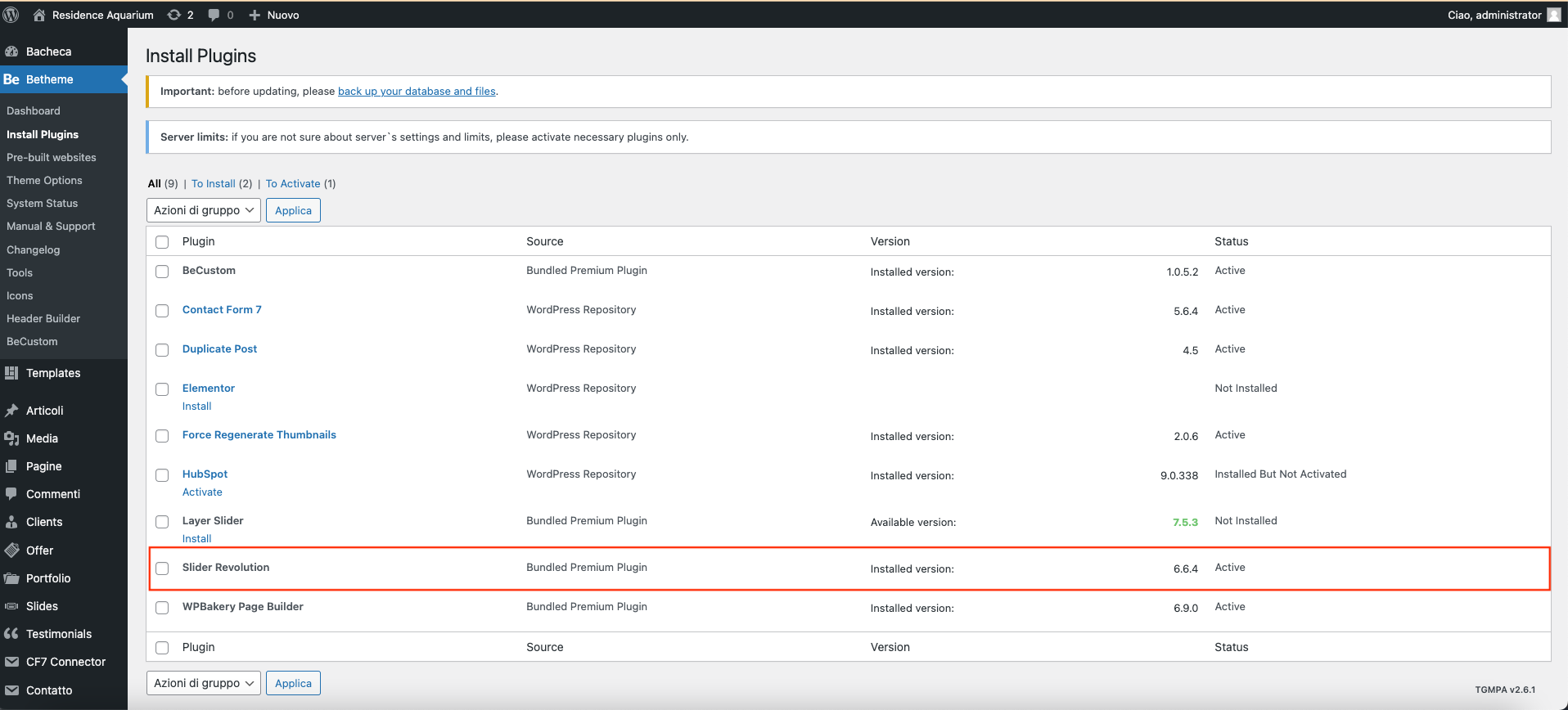Click the Testimonials quote icon
Screen dimensions: 1568x710
coord(11,634)
